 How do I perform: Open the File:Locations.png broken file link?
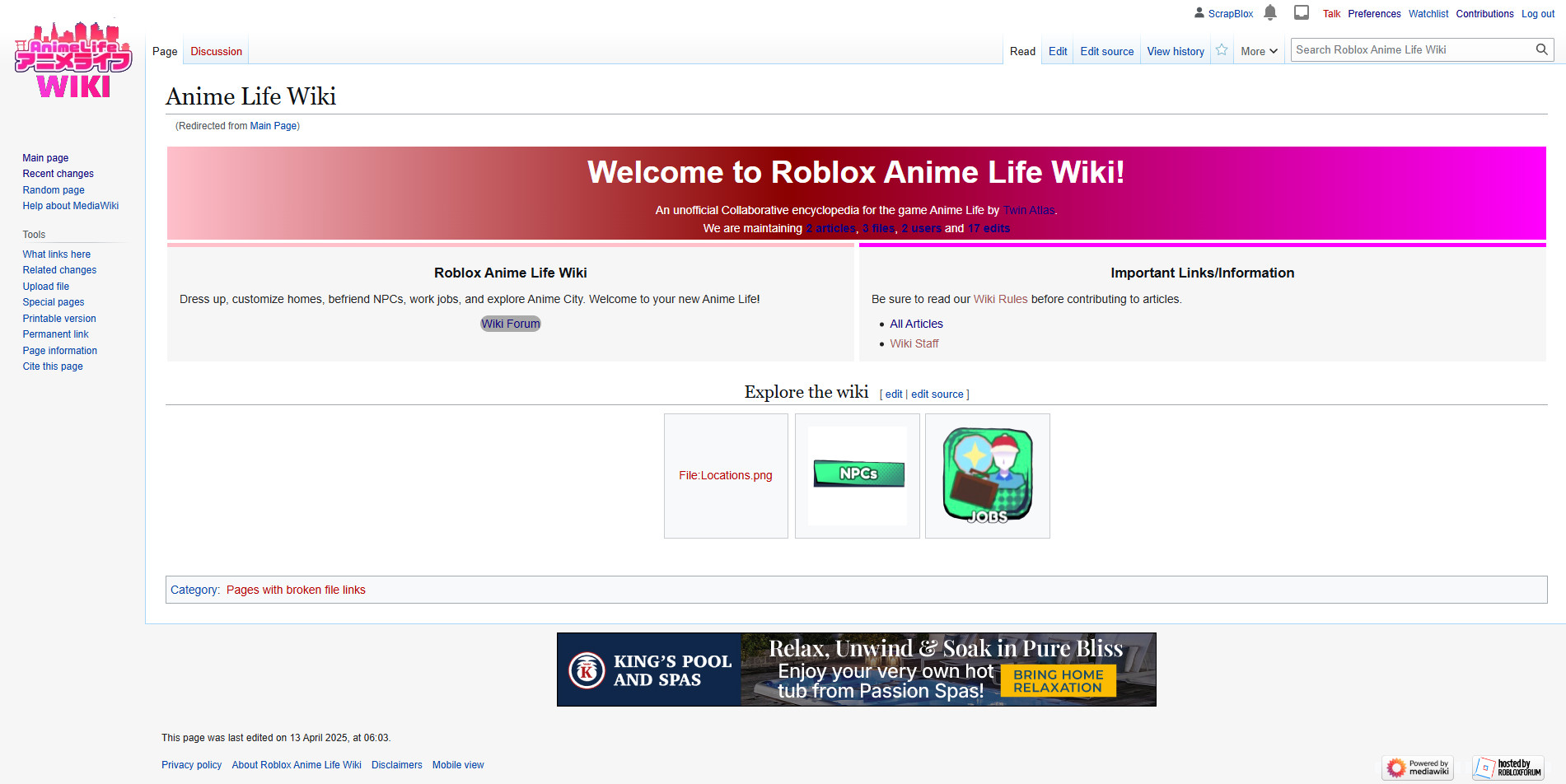point(726,475)
